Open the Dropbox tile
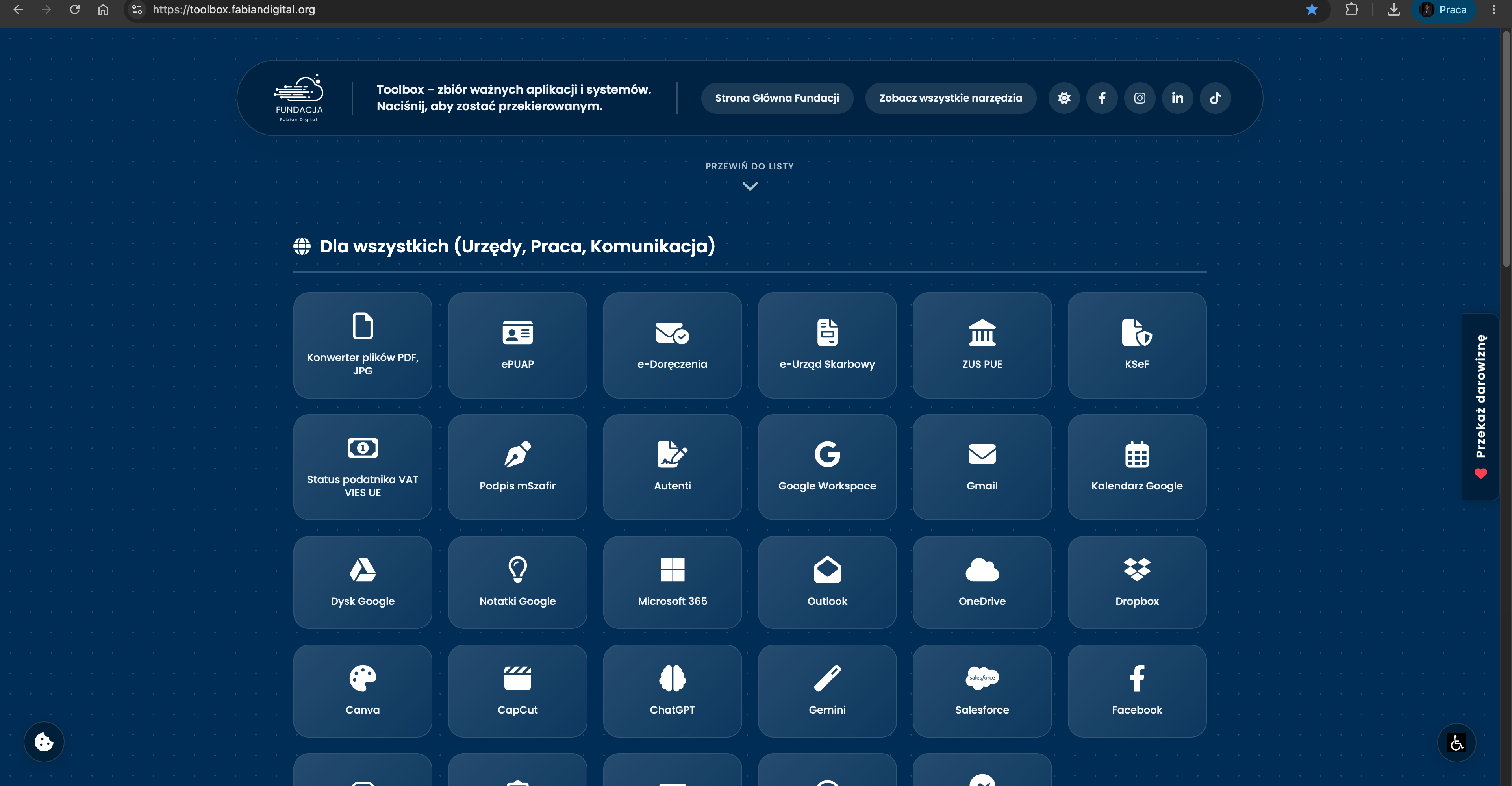1512x786 pixels. pos(1137,582)
